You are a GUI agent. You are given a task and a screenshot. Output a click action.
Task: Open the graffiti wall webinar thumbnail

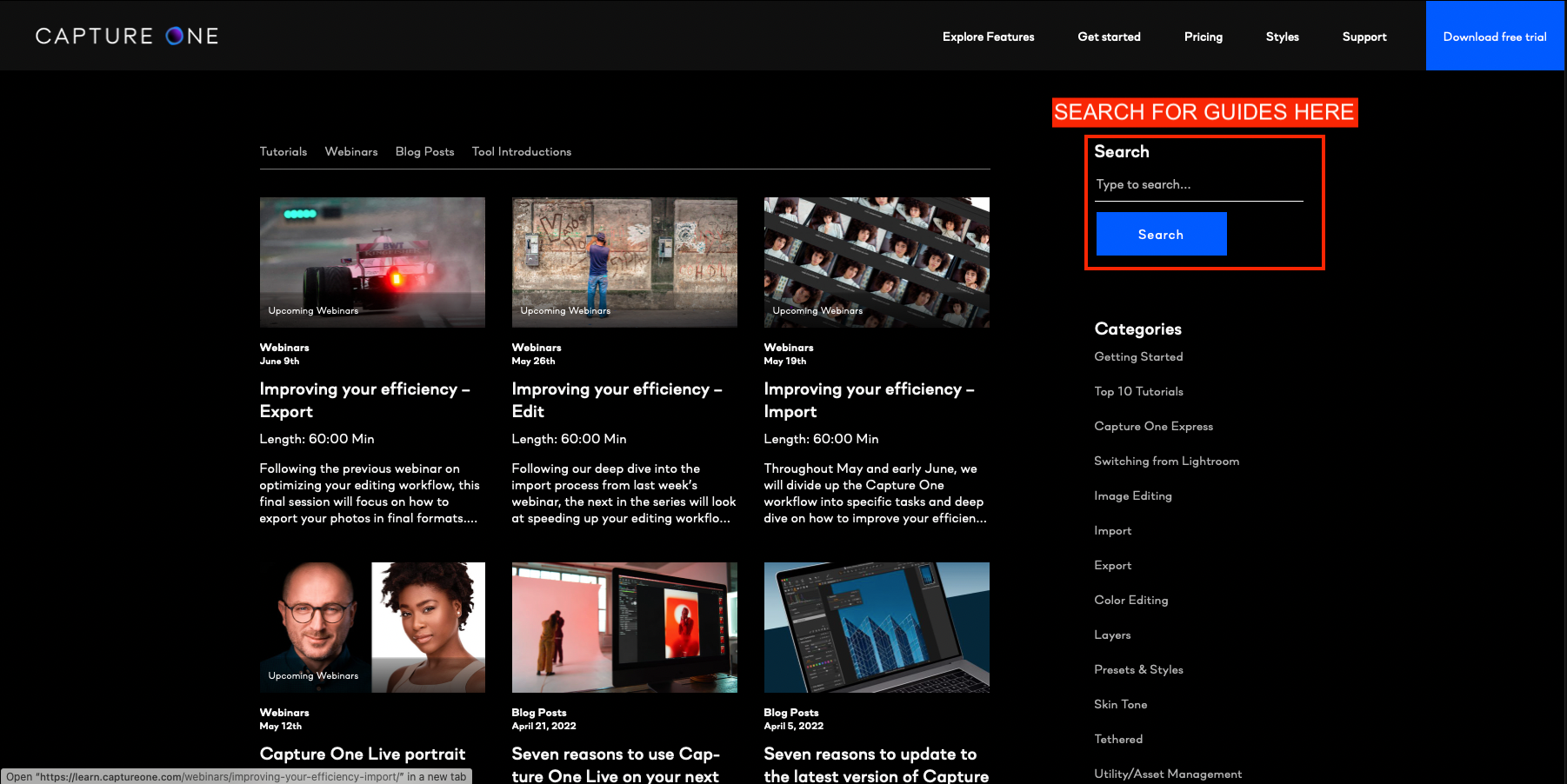624,262
